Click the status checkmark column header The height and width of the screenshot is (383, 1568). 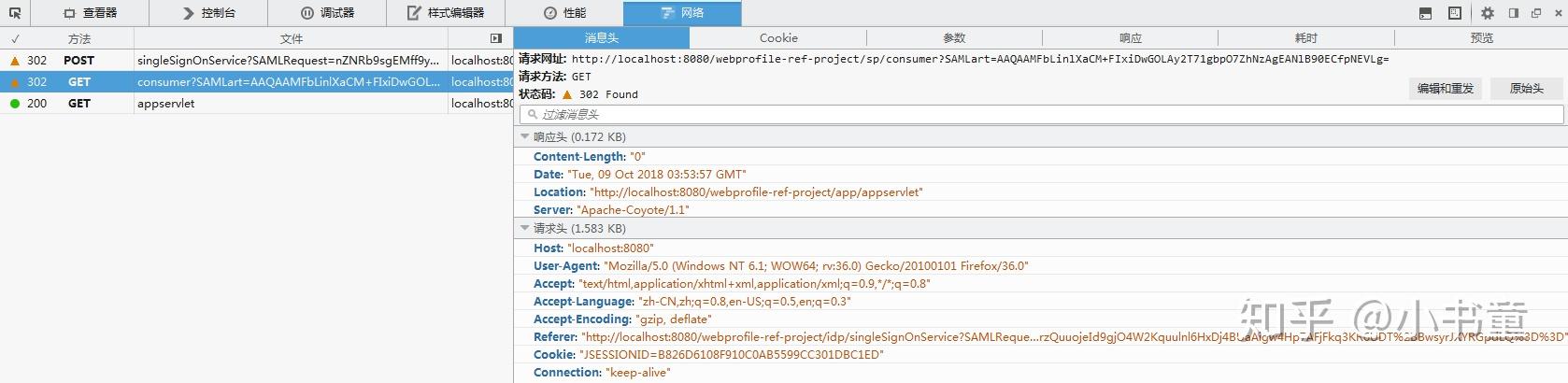(x=15, y=39)
